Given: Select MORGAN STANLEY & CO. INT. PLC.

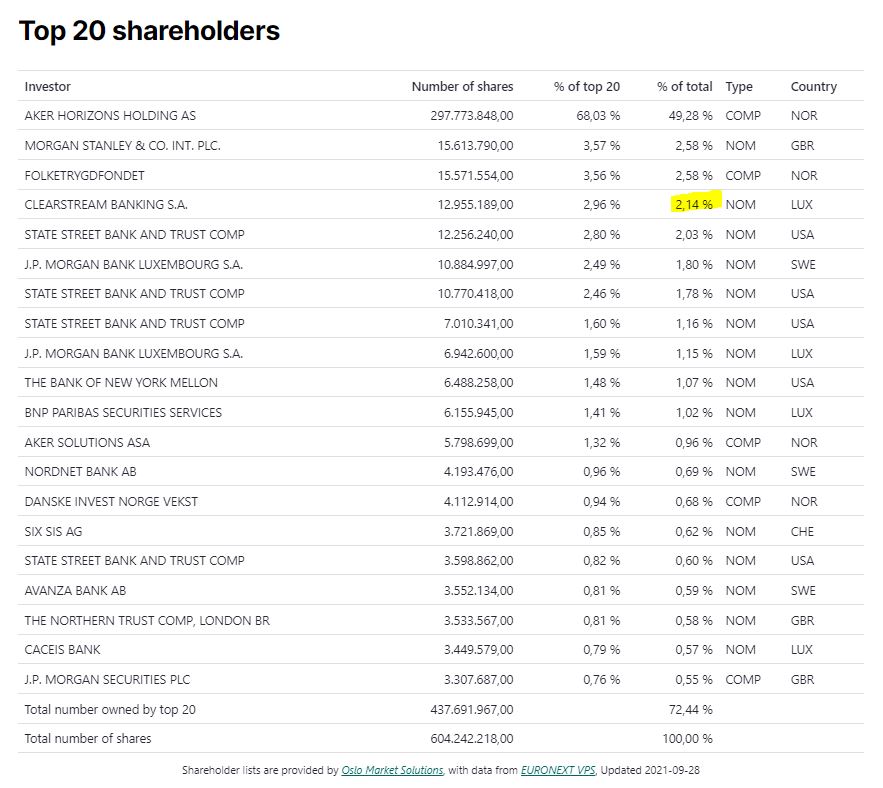Looking at the screenshot, I should point(122,146).
